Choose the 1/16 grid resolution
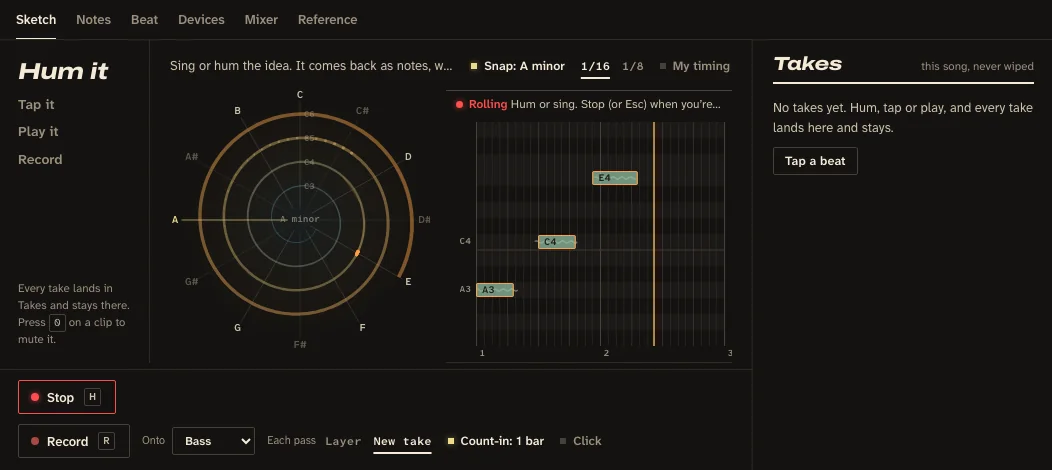1052x470 pixels. pyautogui.click(x=595, y=66)
